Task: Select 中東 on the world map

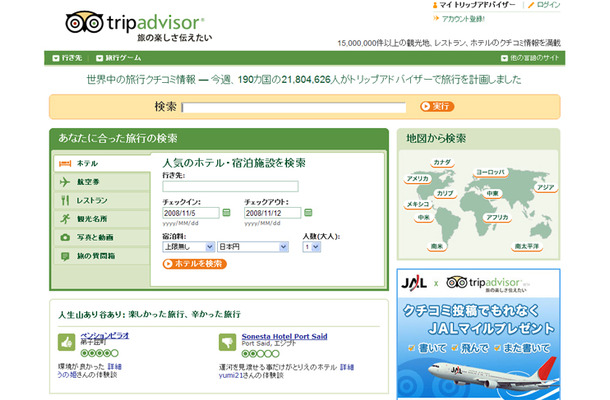Action: pos(493,193)
